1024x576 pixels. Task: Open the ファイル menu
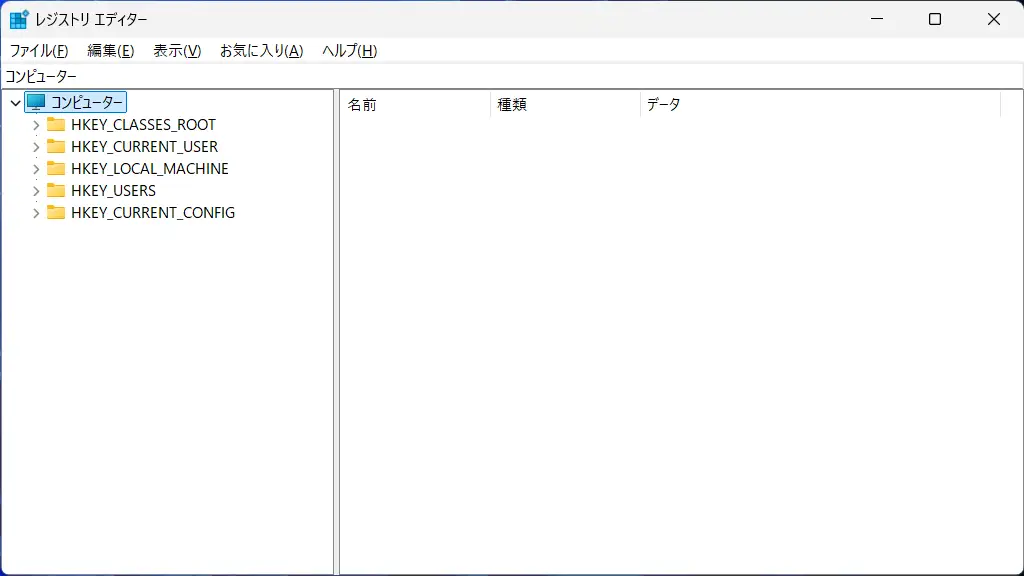pos(37,50)
